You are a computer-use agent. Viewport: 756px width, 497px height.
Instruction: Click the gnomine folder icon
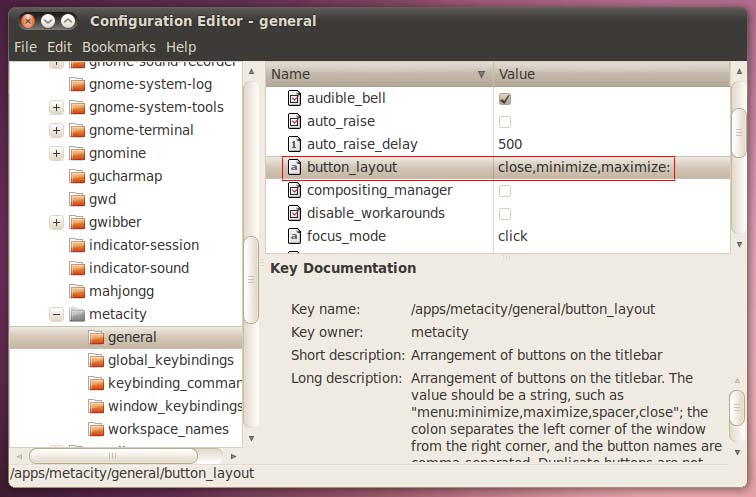(x=77, y=153)
